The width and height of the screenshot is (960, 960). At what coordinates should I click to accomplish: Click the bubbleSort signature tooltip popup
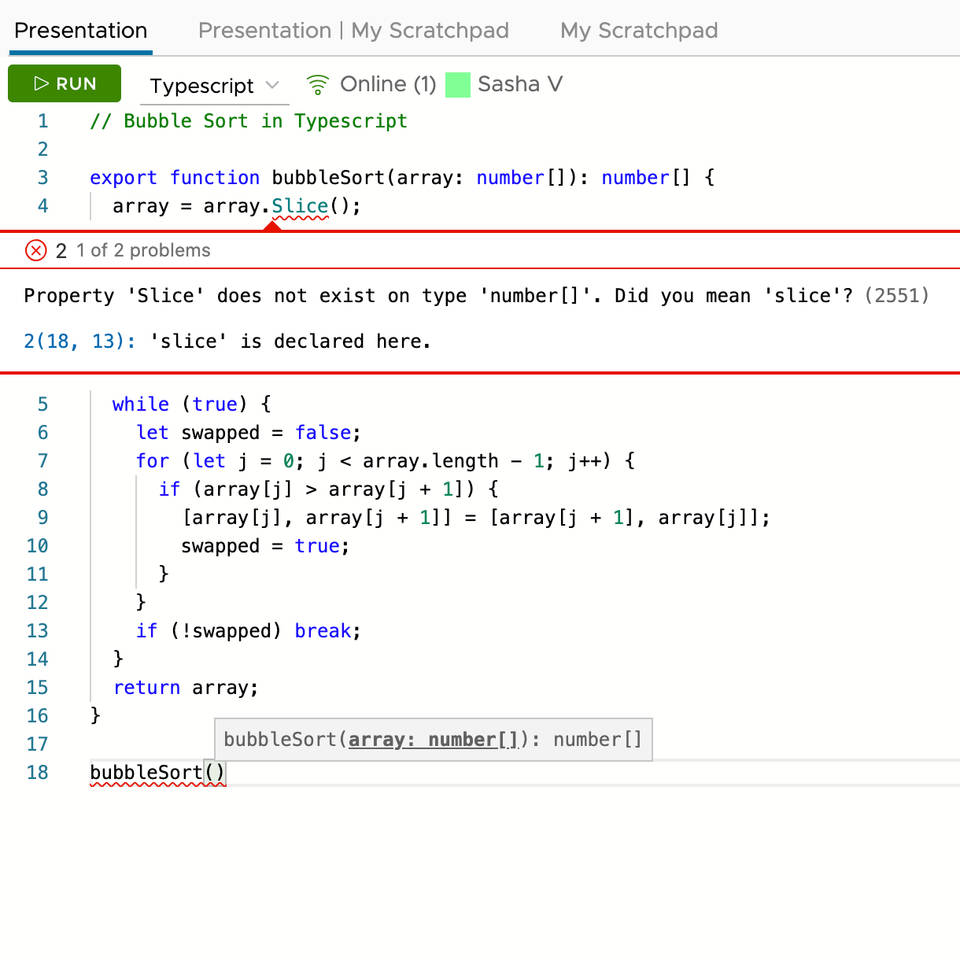click(433, 739)
